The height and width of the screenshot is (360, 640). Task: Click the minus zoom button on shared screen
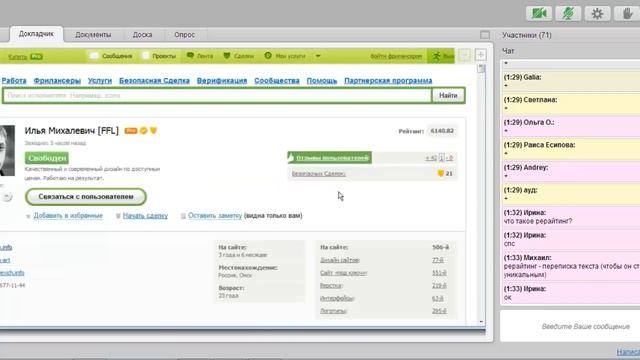point(464,55)
